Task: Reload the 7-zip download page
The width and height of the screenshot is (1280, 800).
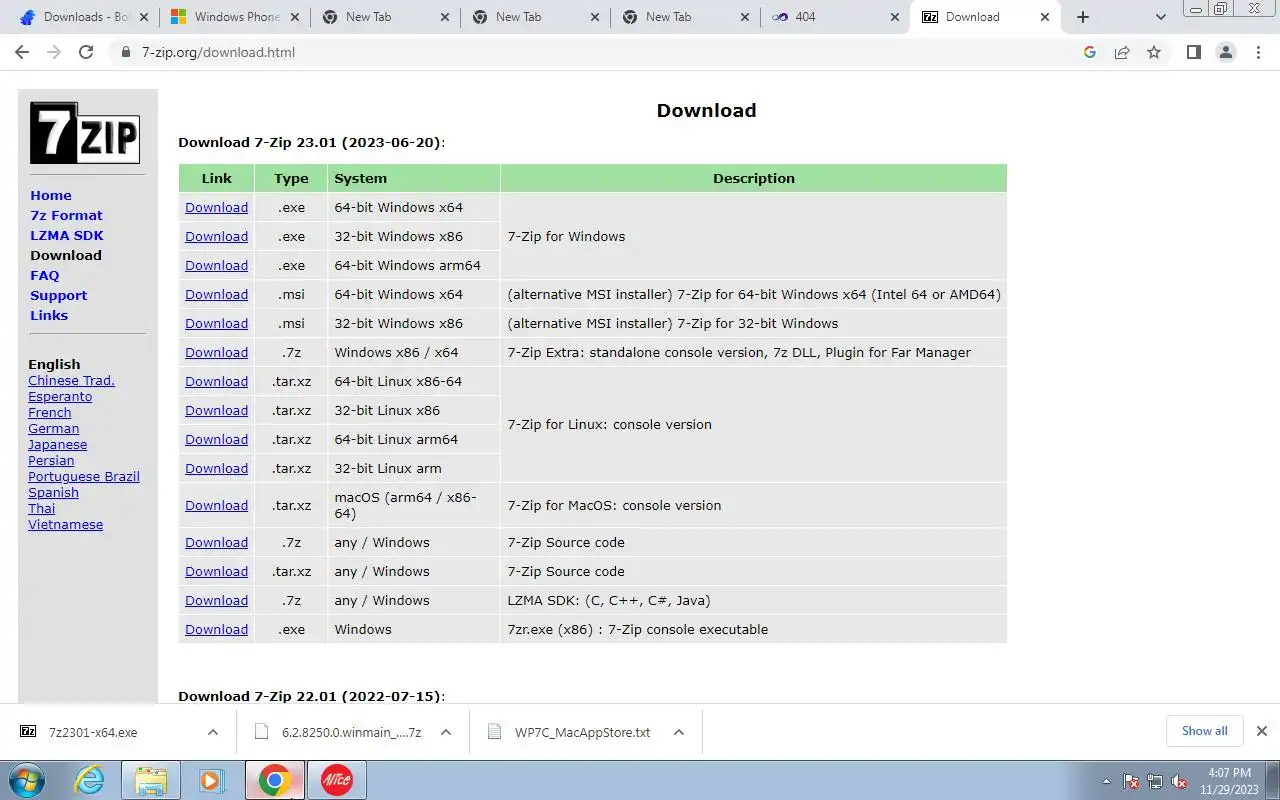Action: click(86, 52)
